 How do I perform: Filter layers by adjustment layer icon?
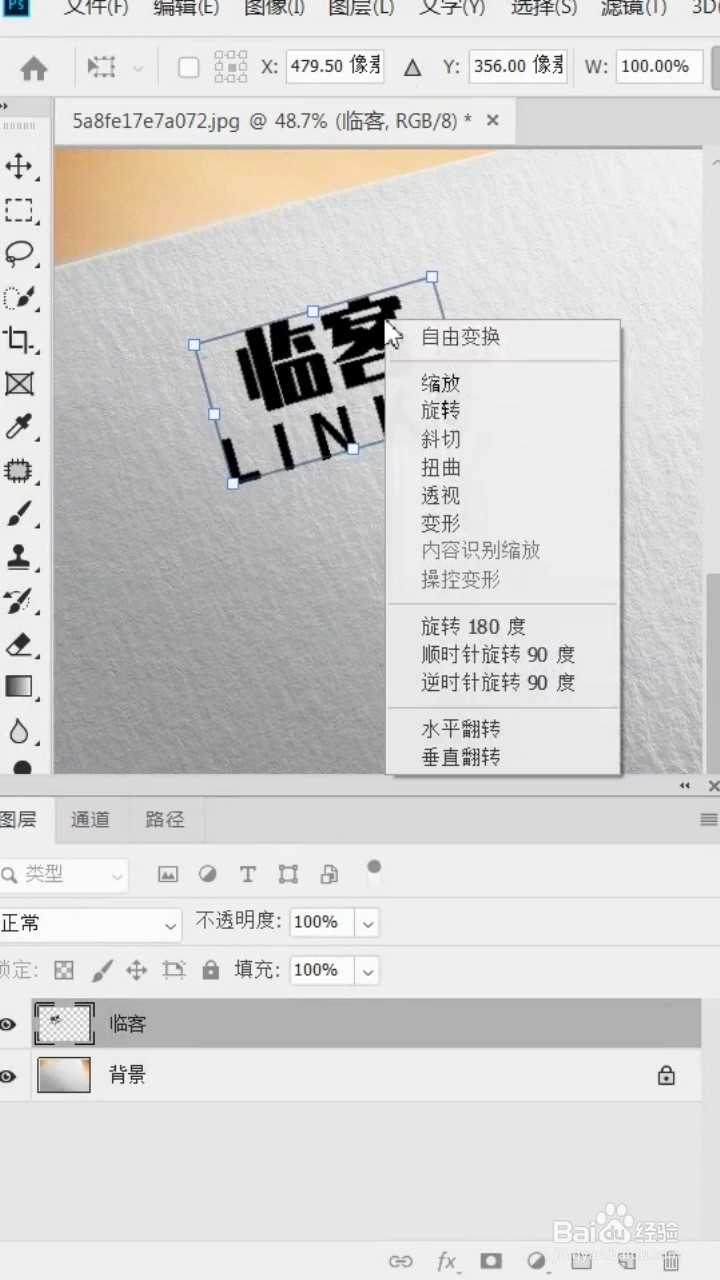tap(208, 875)
